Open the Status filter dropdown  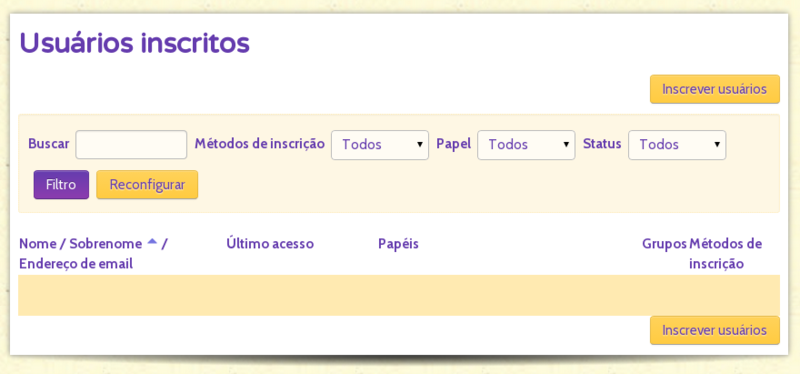pyautogui.click(x=677, y=144)
